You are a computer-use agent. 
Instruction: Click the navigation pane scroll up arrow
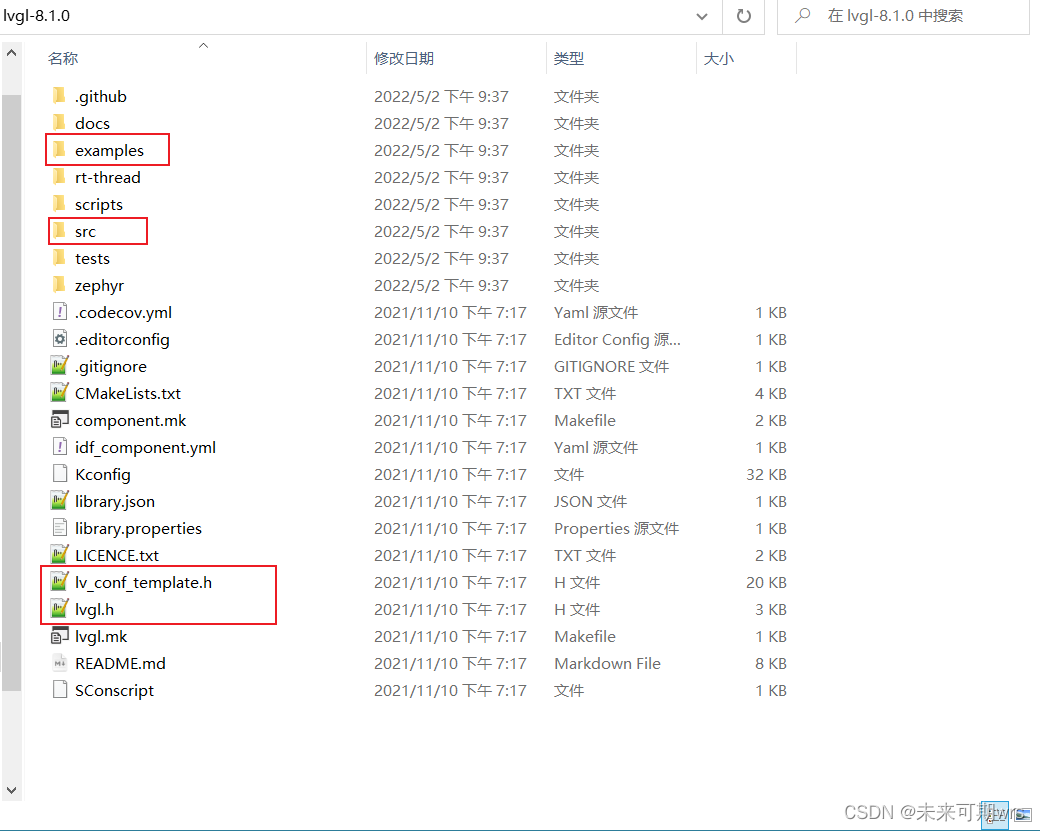11,52
